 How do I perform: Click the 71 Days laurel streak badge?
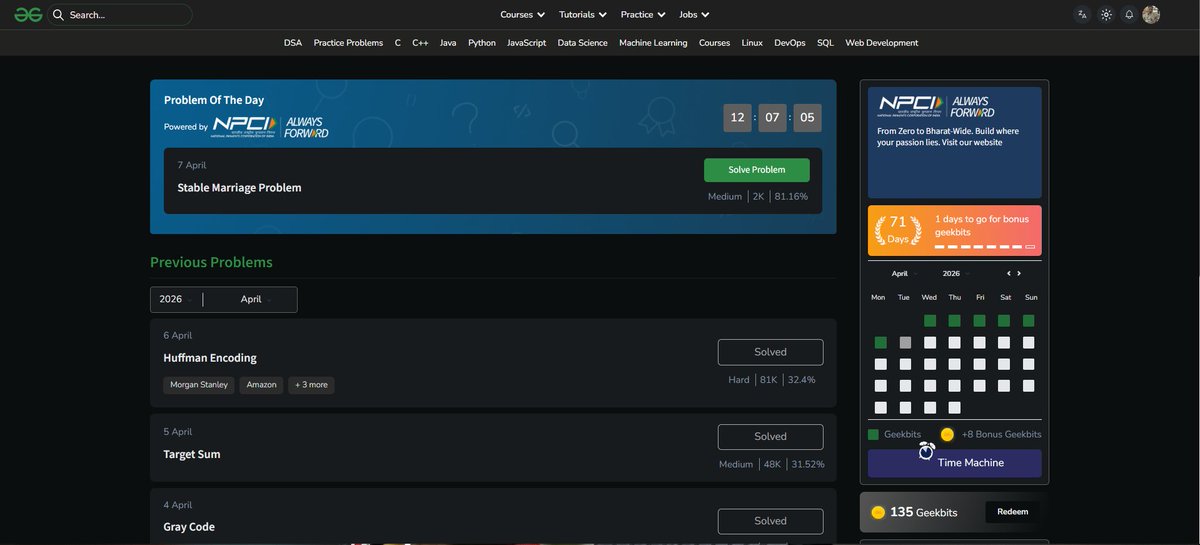pos(898,230)
